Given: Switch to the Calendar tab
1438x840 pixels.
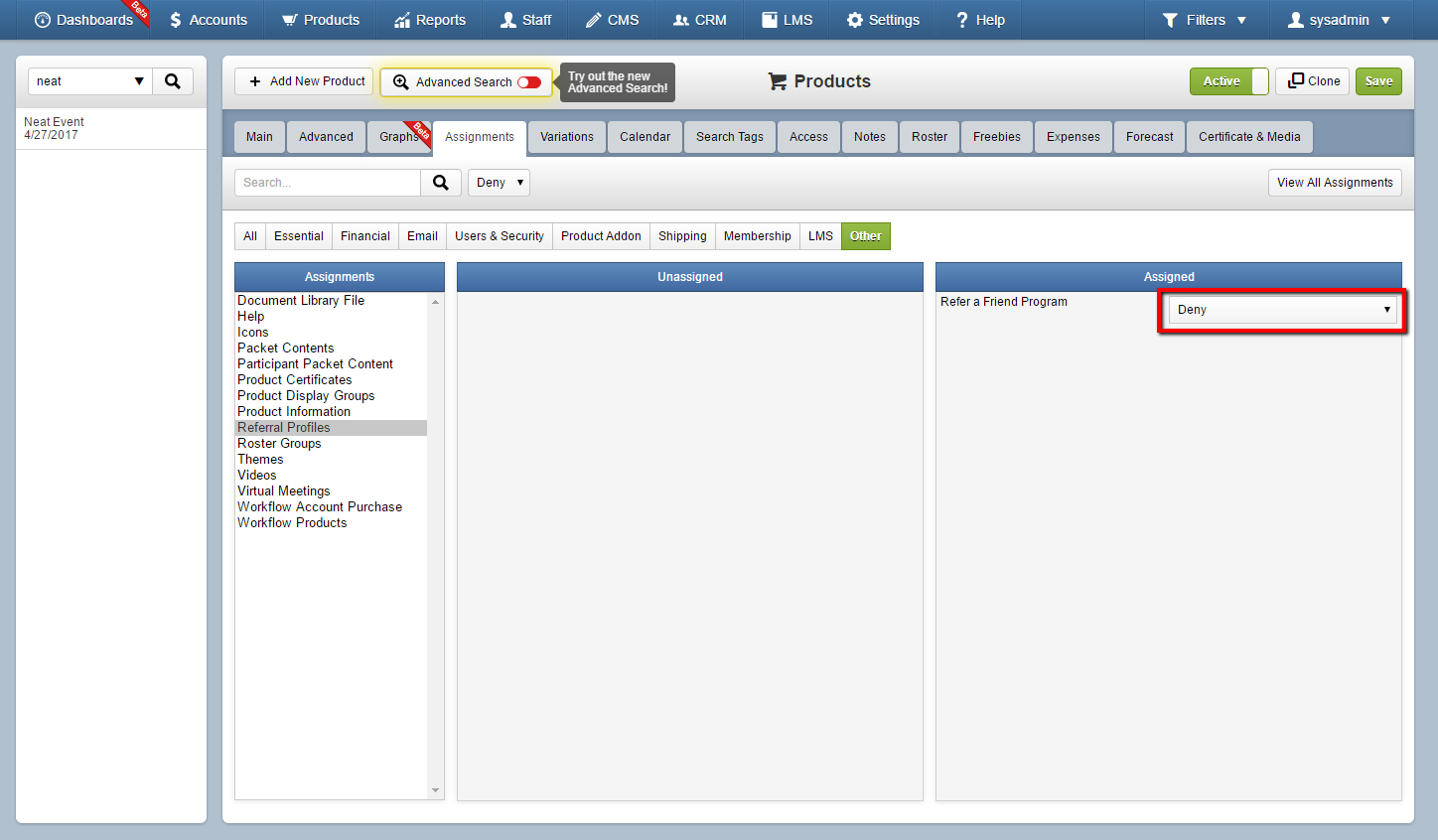Looking at the screenshot, I should coord(645,137).
